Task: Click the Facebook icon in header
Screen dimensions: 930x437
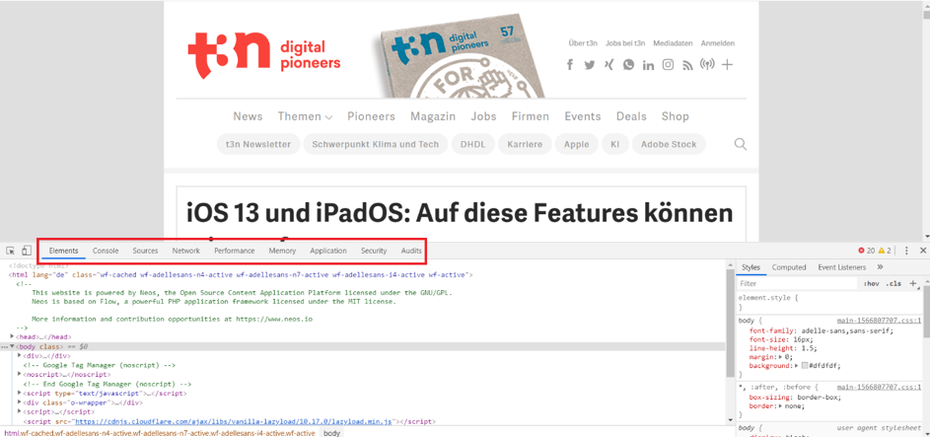Action: (570, 65)
